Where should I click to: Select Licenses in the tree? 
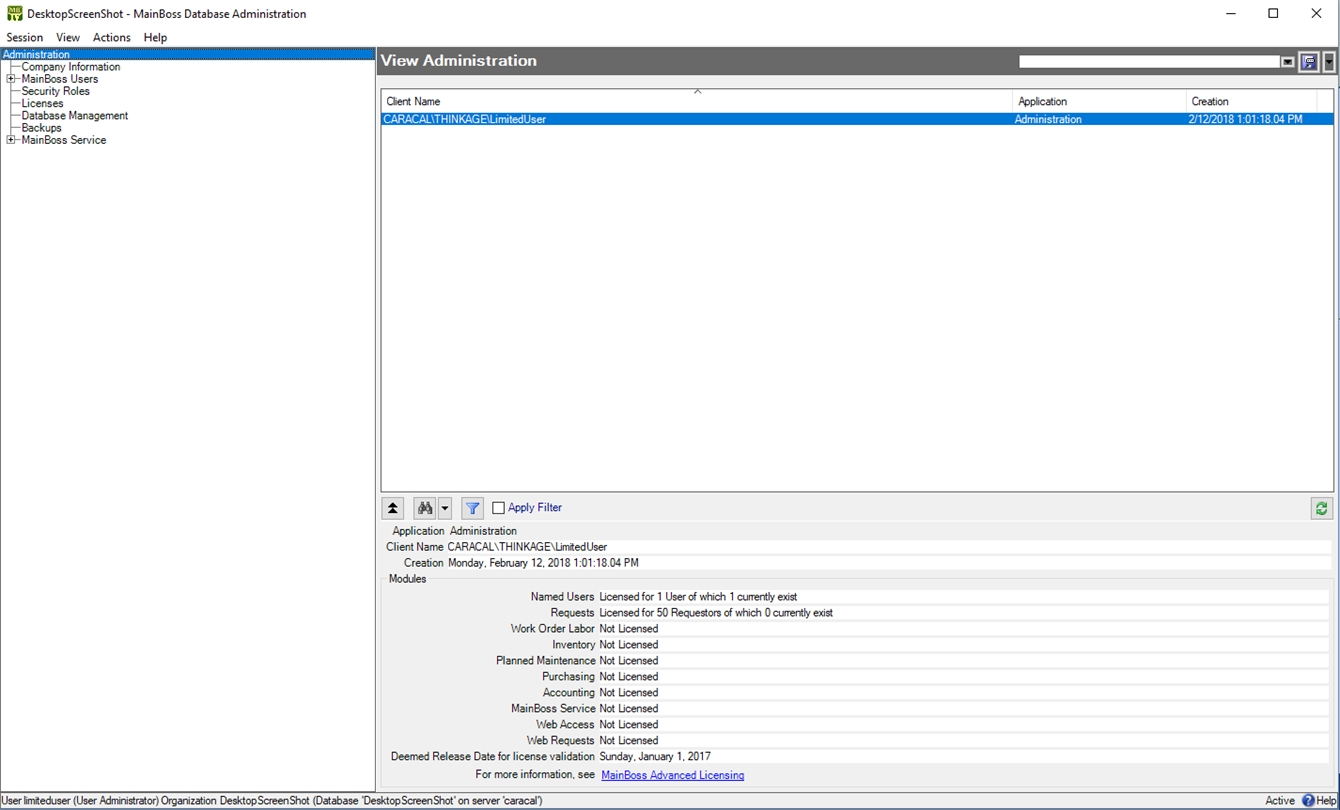click(42, 103)
